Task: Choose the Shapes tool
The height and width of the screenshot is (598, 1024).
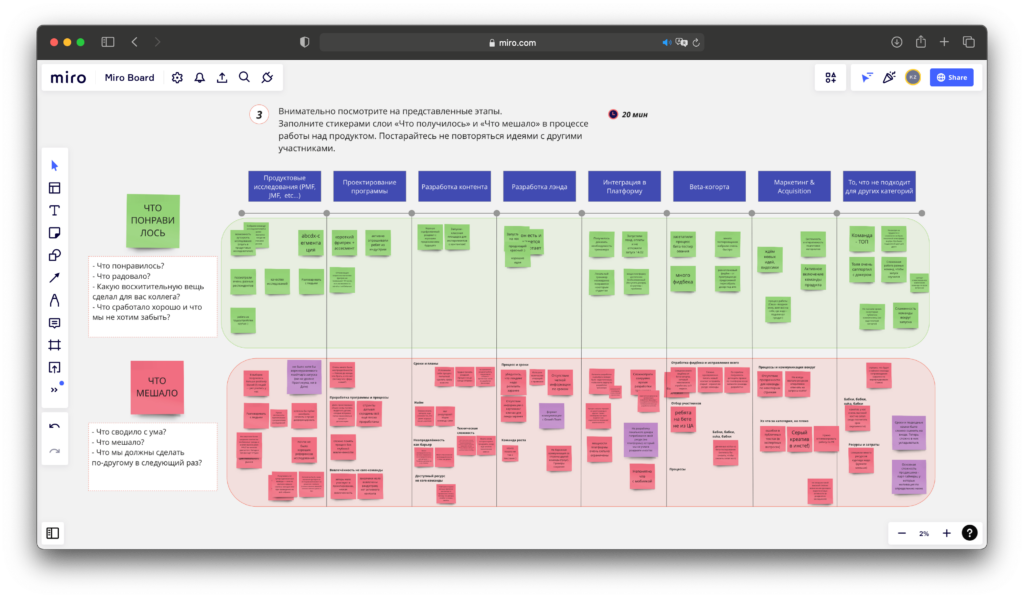Action: 54,255
